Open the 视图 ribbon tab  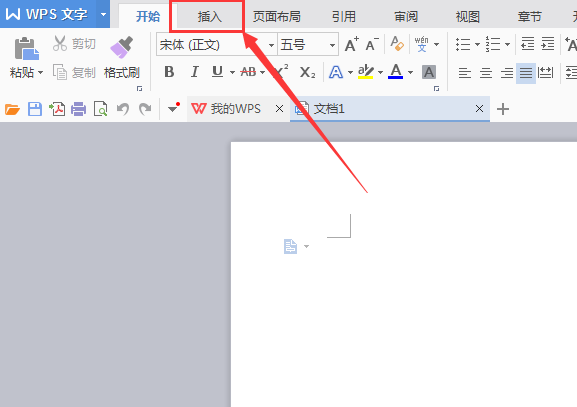click(468, 17)
